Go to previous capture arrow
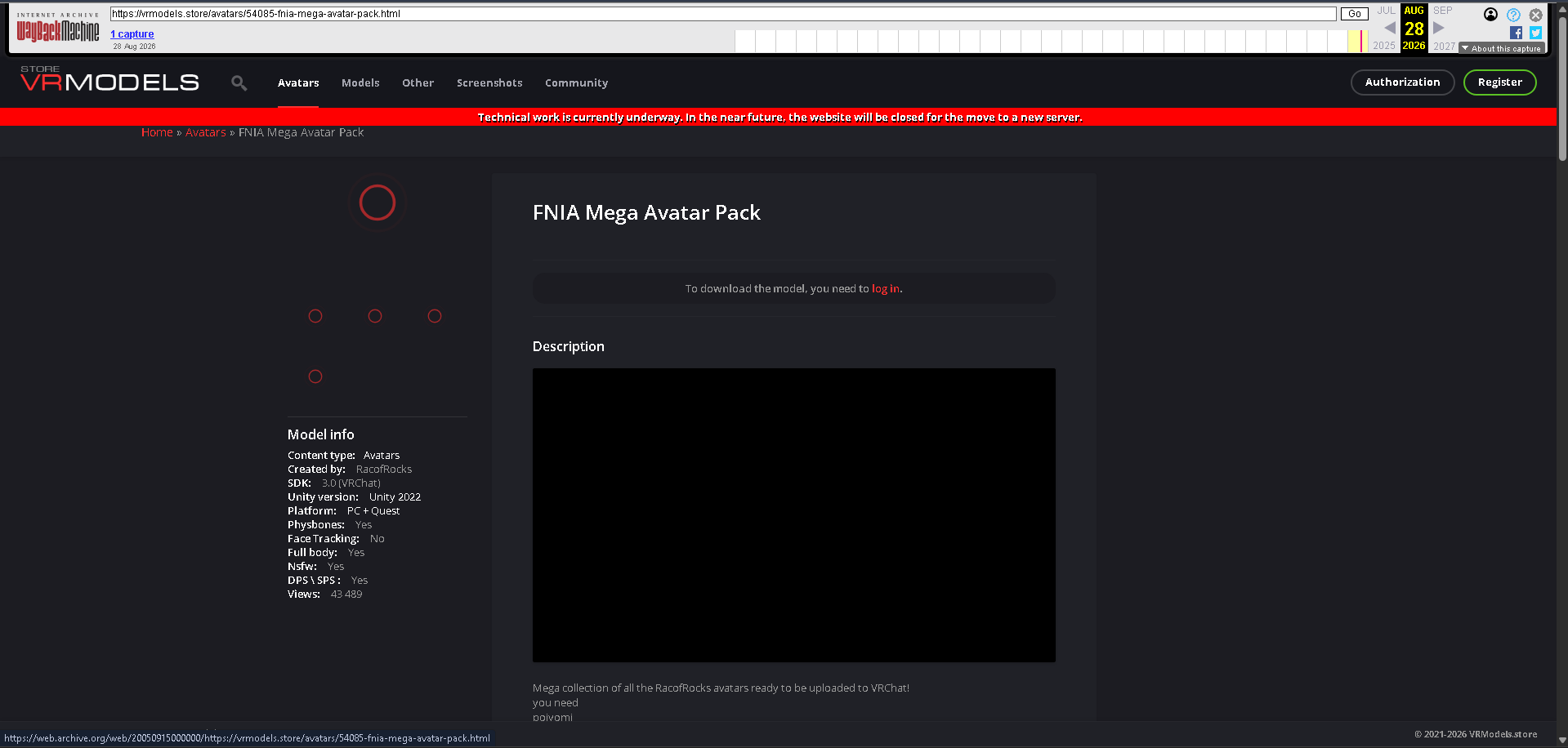1568x748 pixels. [1389, 28]
